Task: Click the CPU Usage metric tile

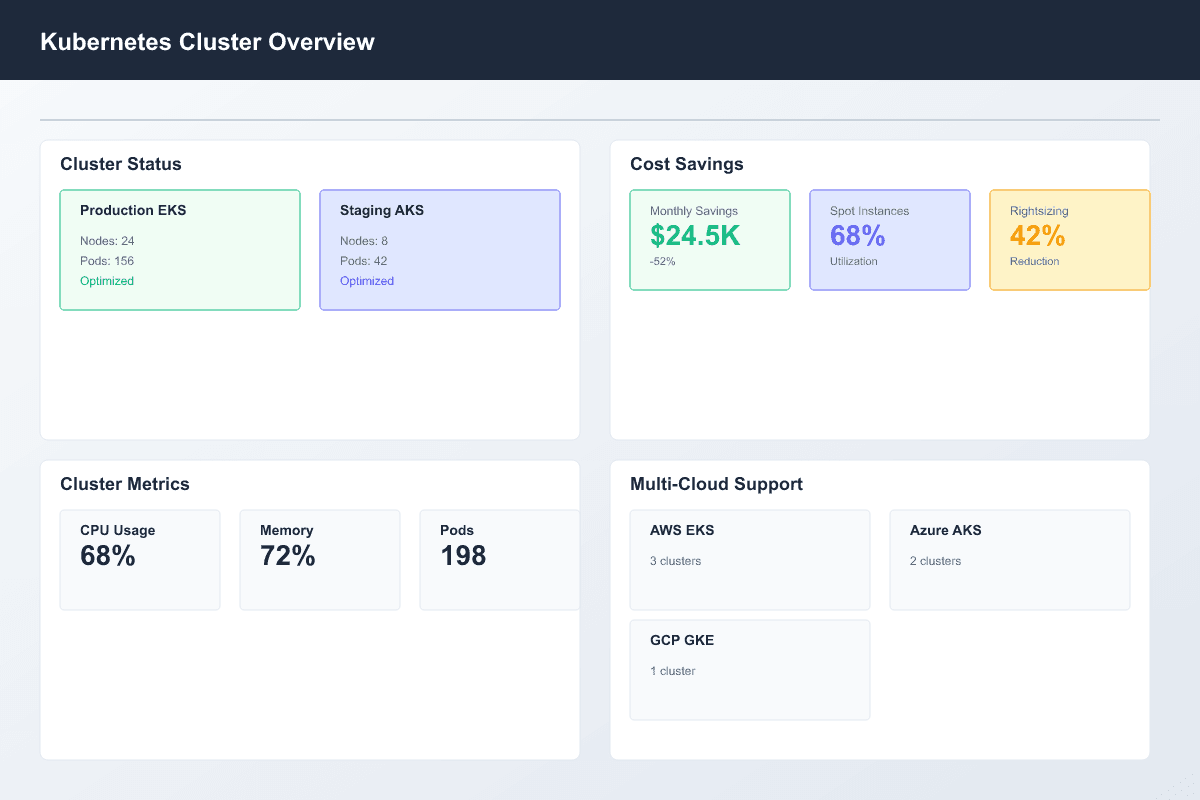Action: pos(140,560)
